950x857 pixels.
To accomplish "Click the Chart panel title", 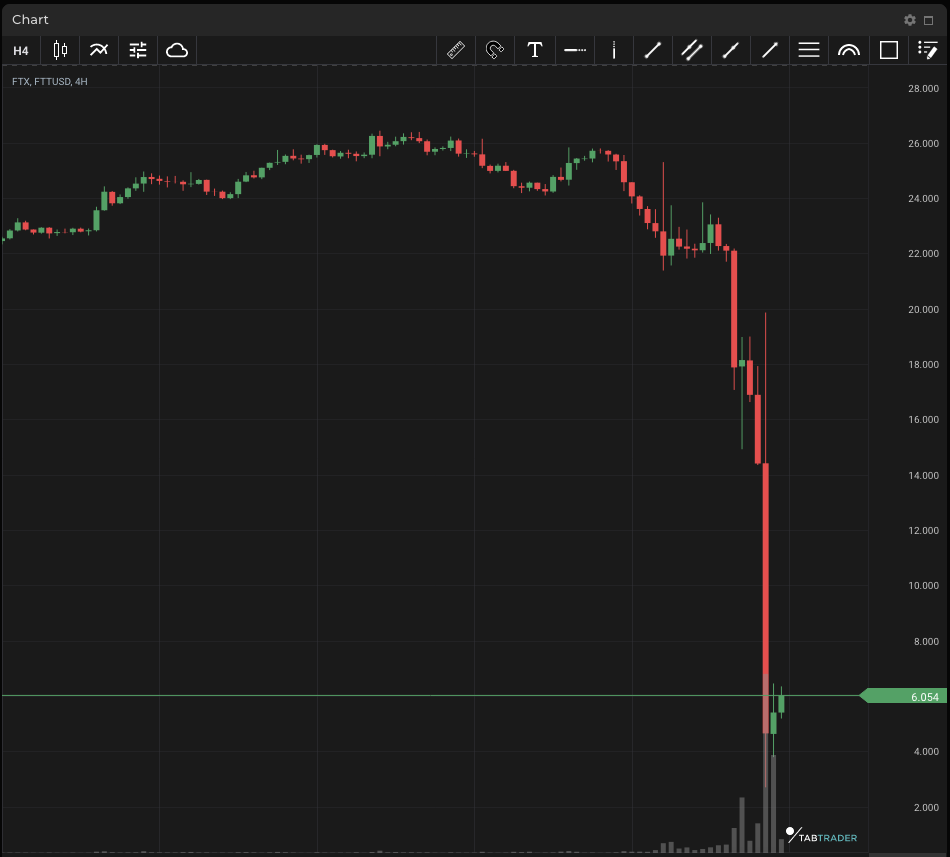I will pos(30,20).
